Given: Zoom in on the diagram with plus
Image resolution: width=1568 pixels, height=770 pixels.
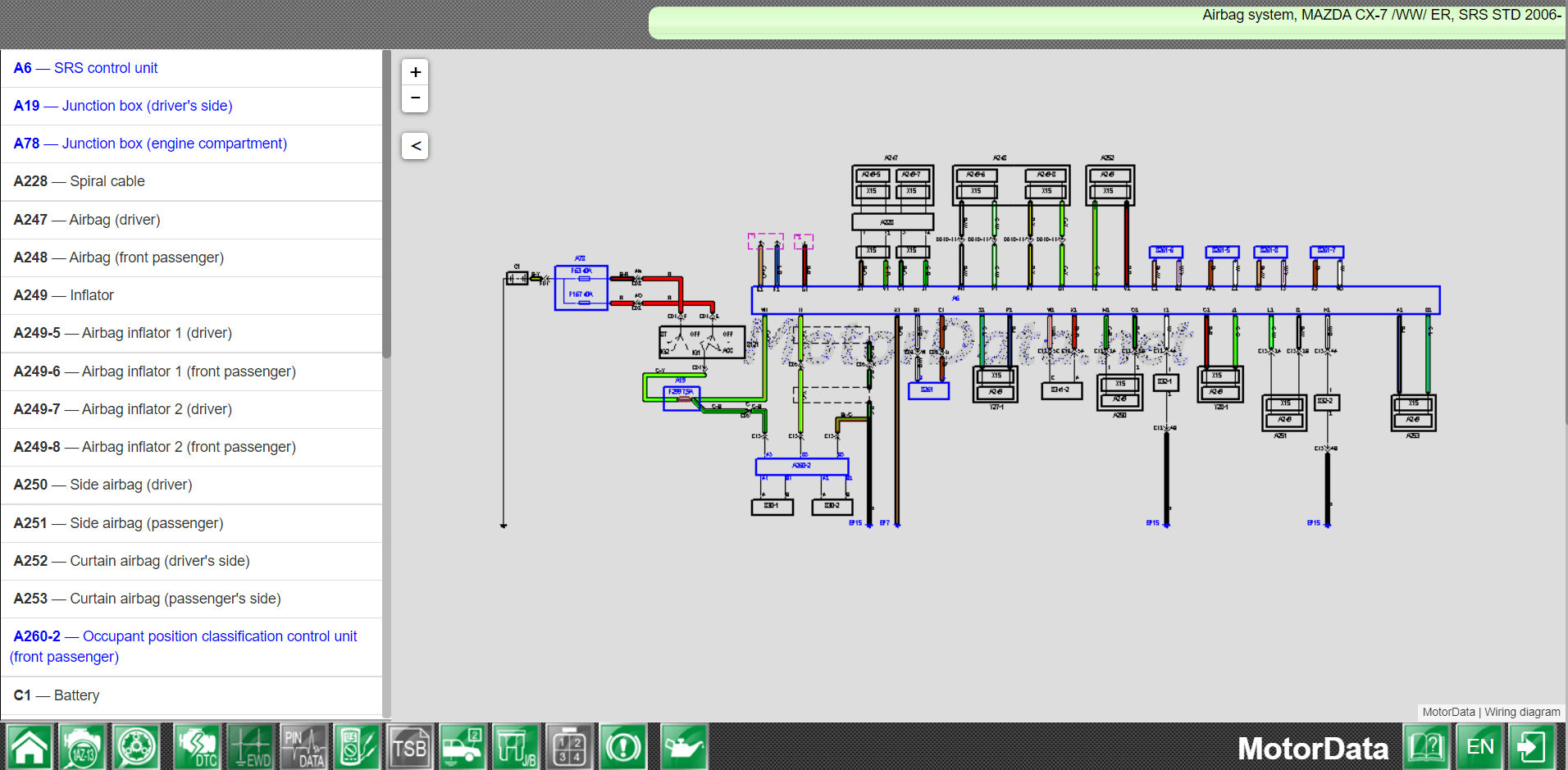Looking at the screenshot, I should [416, 72].
